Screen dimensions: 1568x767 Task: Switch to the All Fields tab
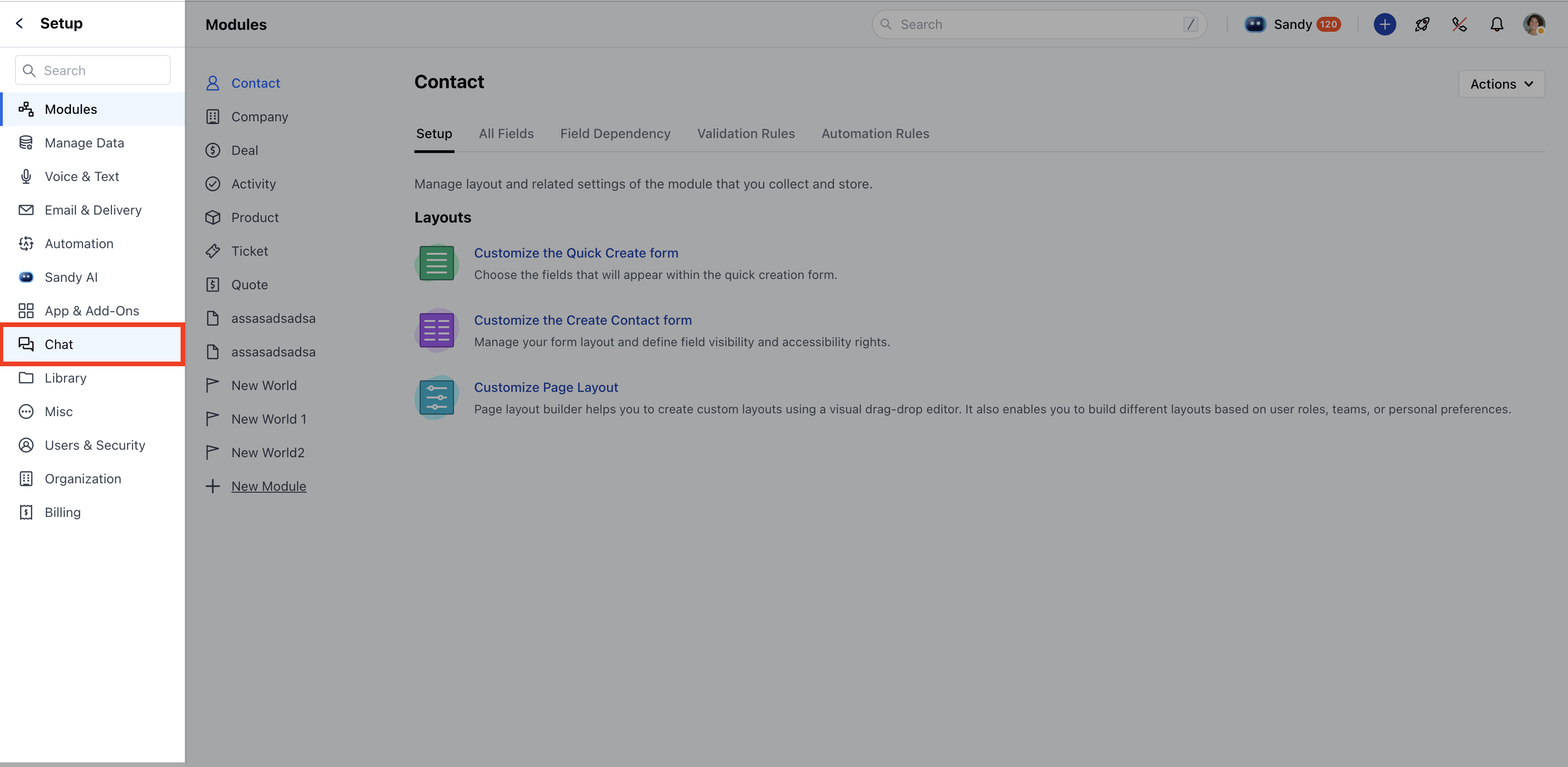click(x=506, y=133)
